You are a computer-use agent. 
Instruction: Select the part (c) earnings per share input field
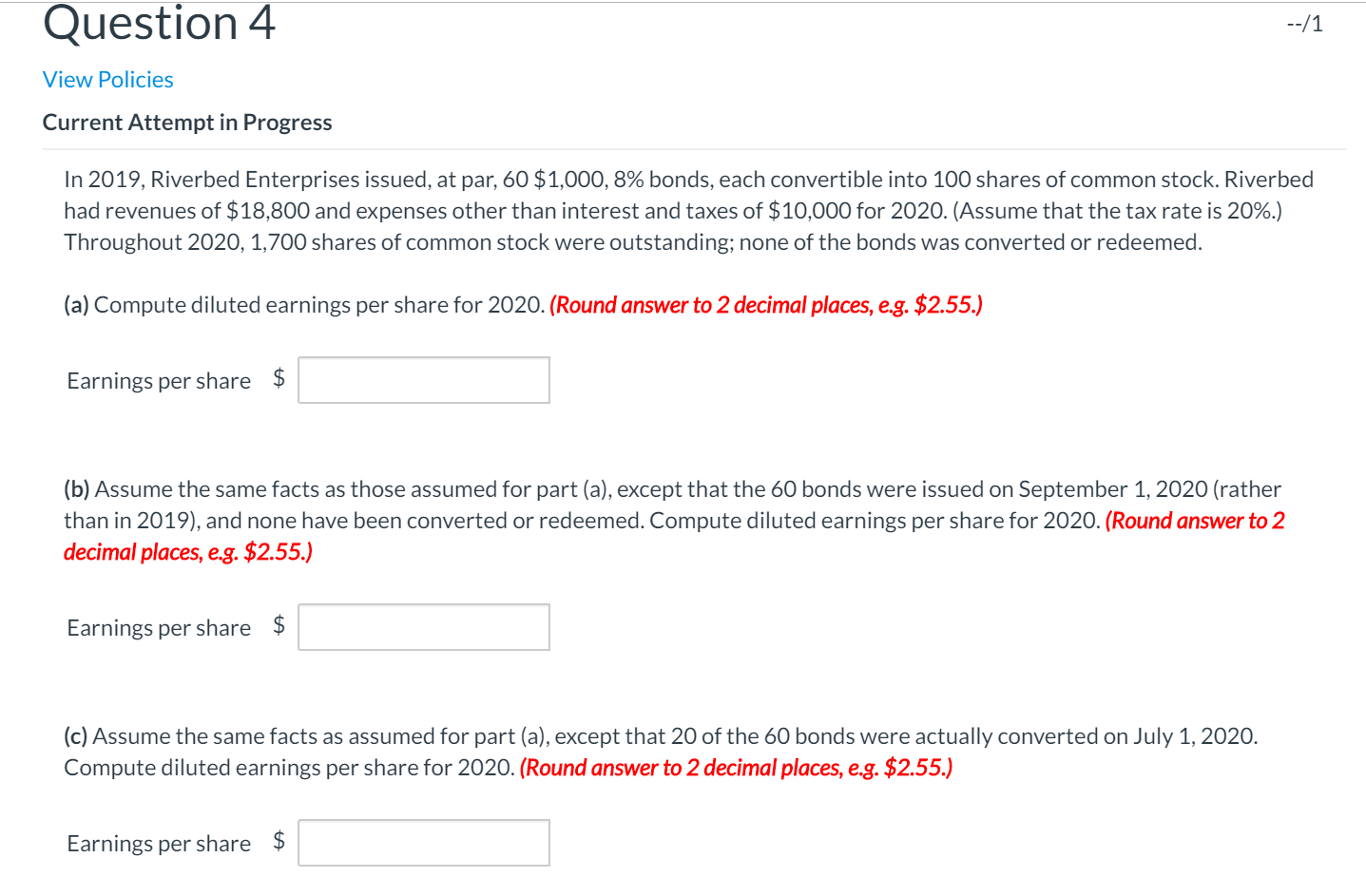click(423, 842)
